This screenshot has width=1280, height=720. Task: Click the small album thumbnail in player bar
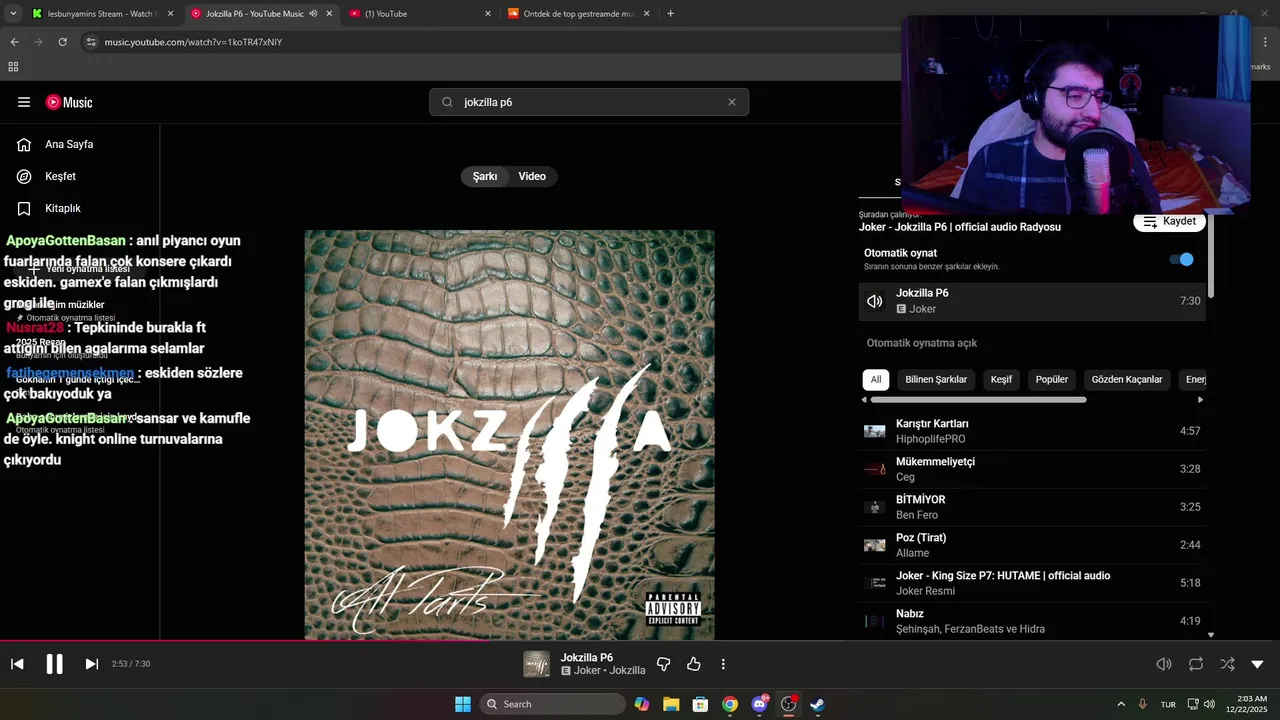click(x=537, y=664)
